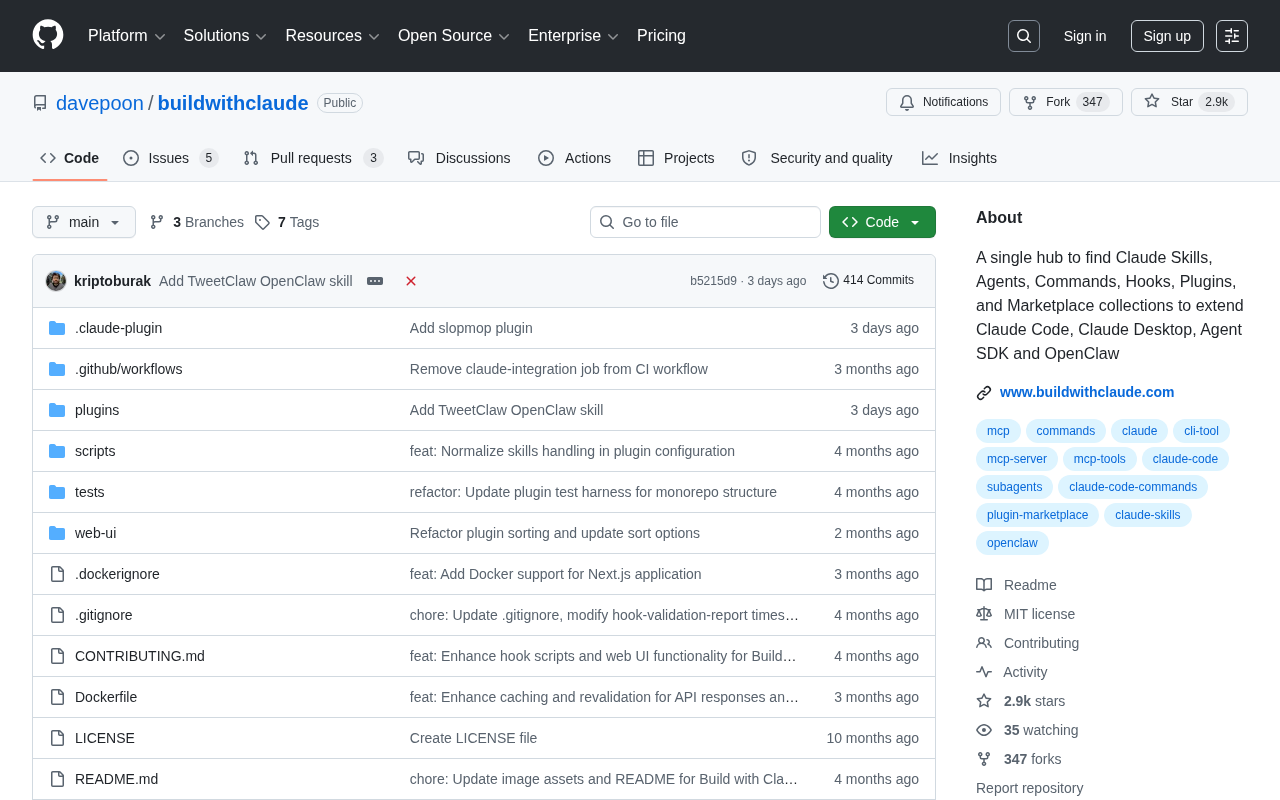Click the kriptoburak avatar image
The image size is (1280, 800).
[56, 281]
